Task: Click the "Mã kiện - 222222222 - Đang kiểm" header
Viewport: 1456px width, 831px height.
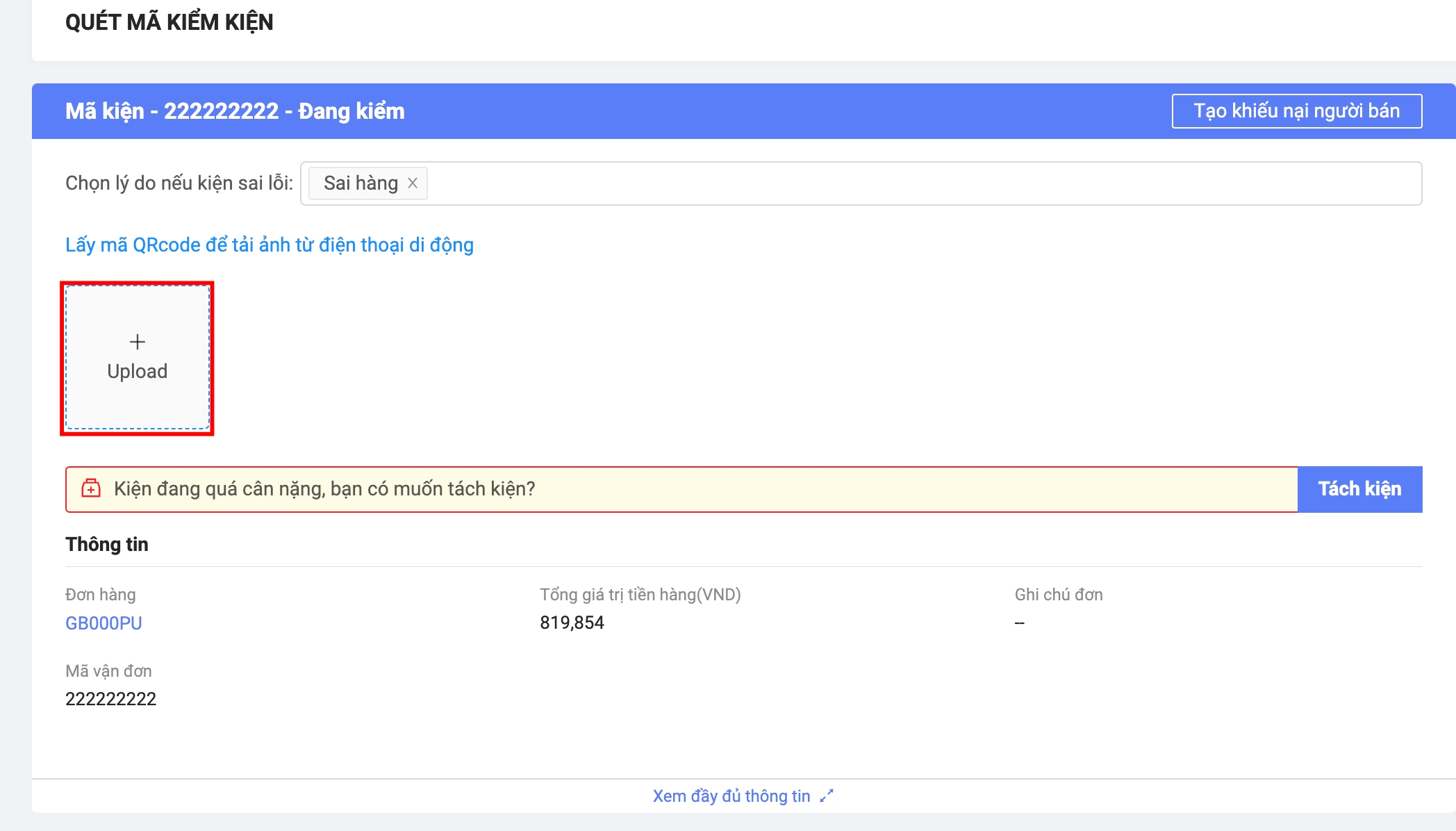Action: [x=235, y=111]
